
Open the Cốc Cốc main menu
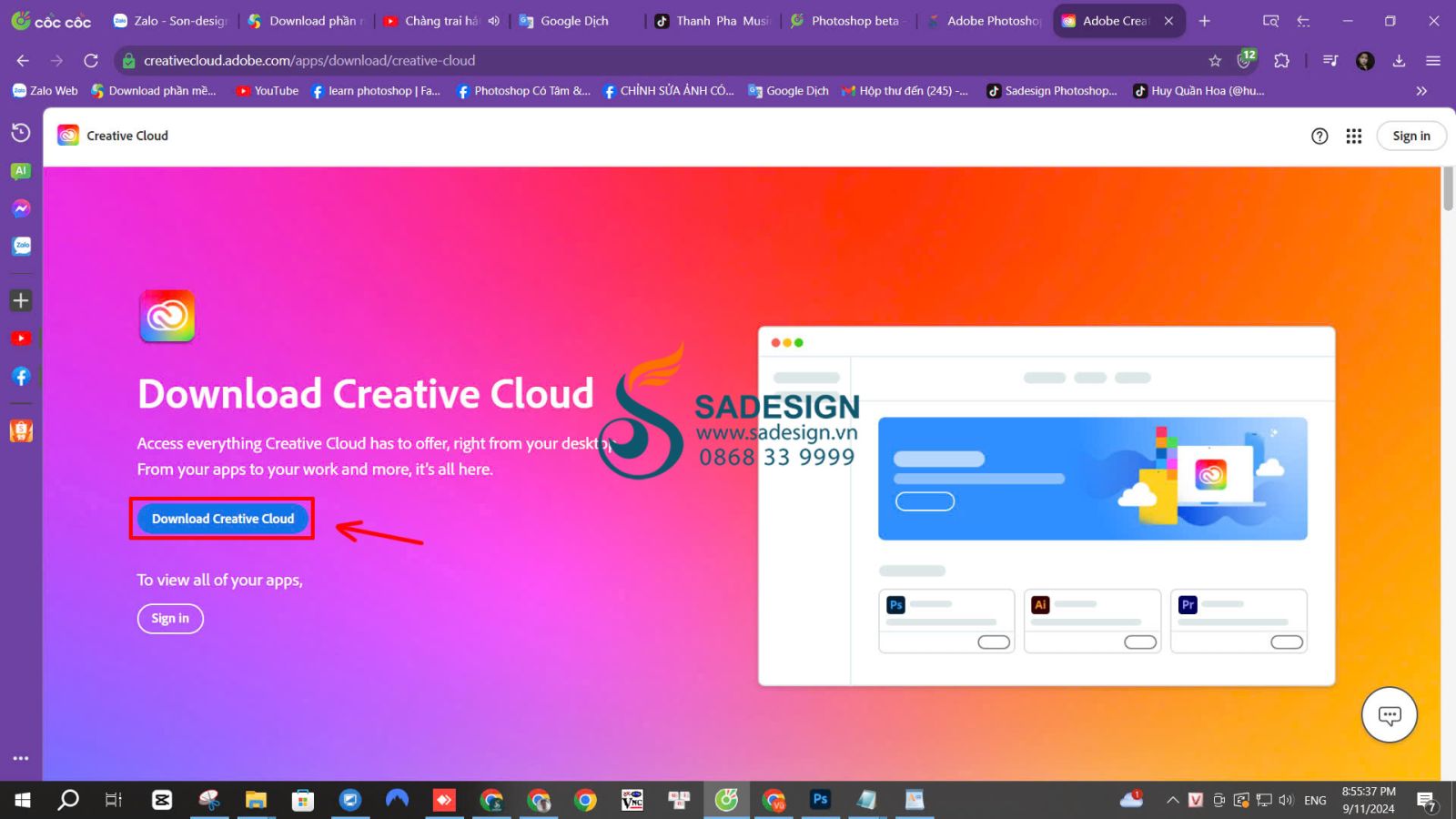(x=1433, y=60)
